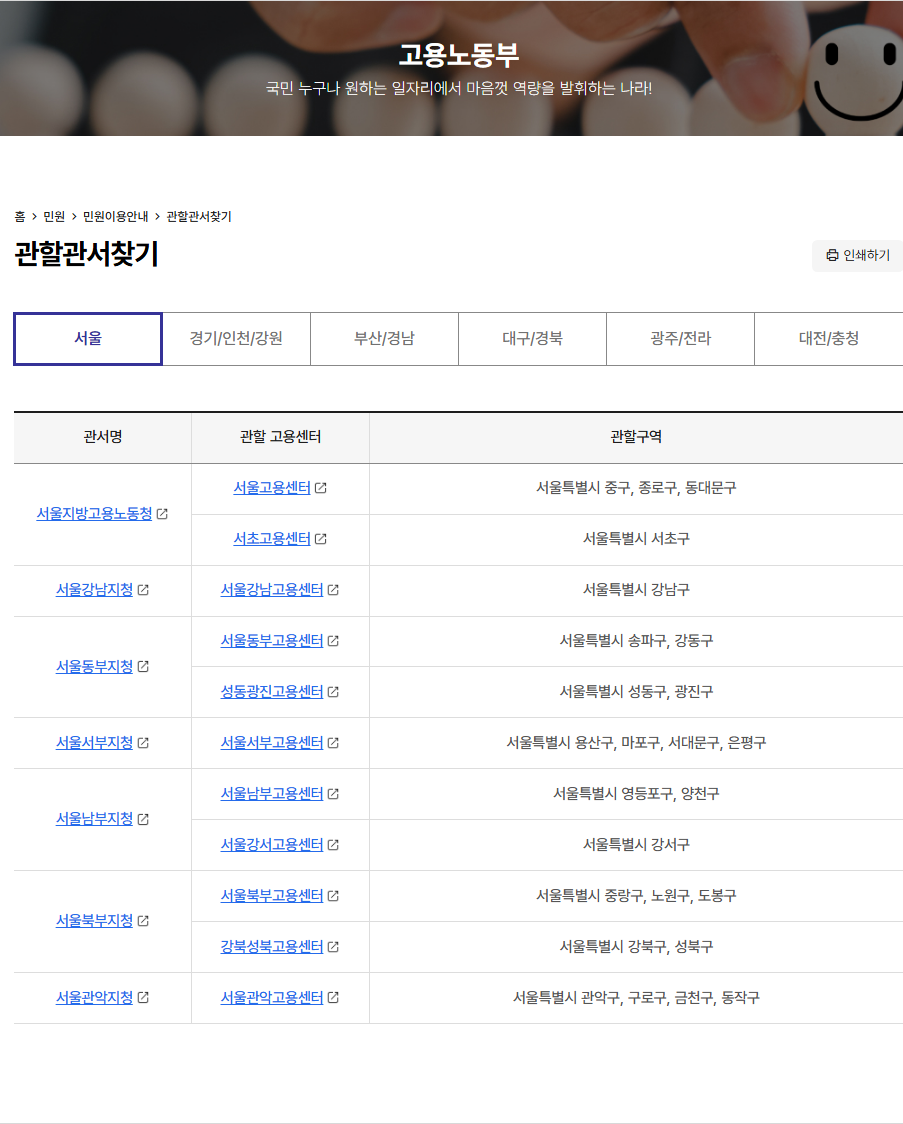This screenshot has width=903, height=1124.
Task: Click the printer icon next to 인쇄하기
Action: tap(831, 256)
